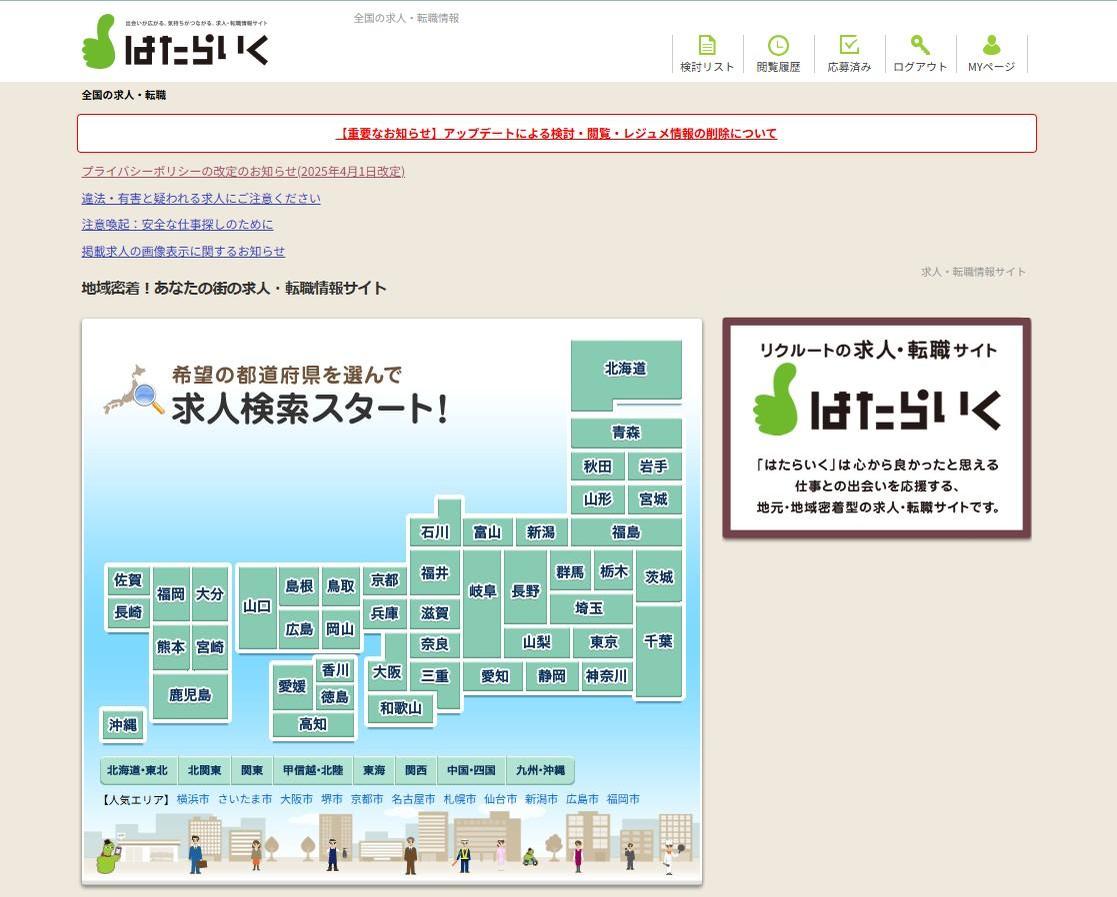
Task: Pick 大阪 on the map
Action: (x=385, y=674)
